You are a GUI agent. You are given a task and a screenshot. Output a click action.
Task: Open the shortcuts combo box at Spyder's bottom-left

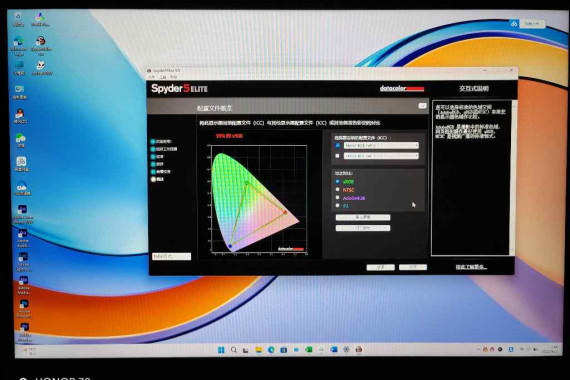point(171,256)
